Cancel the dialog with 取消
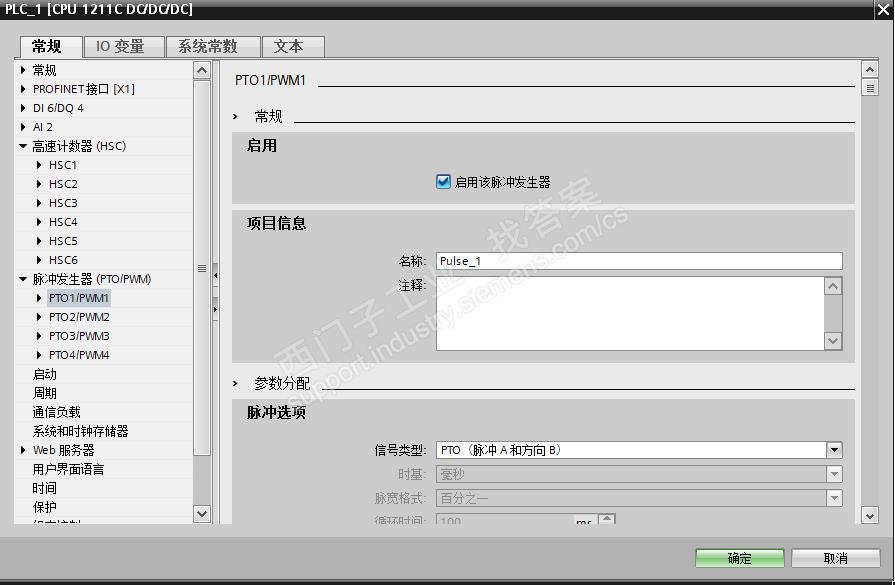 coord(835,558)
